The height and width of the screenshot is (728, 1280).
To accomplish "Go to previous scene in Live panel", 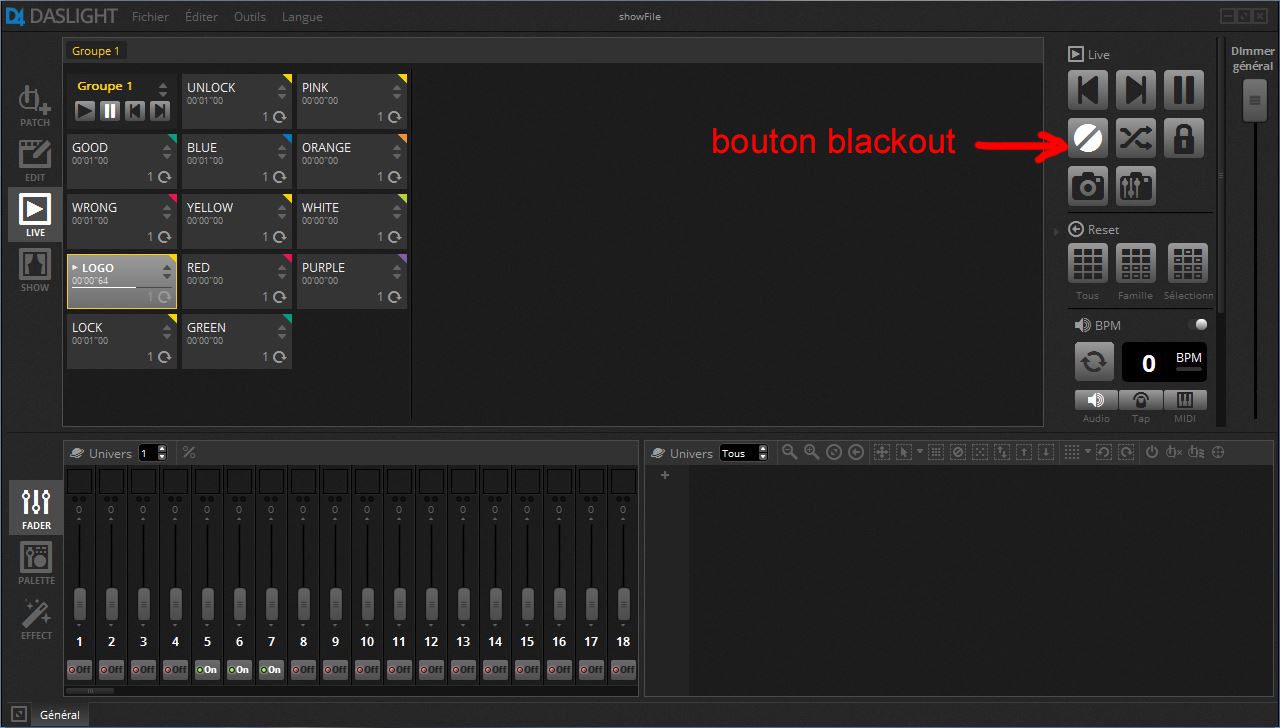I will point(1087,90).
